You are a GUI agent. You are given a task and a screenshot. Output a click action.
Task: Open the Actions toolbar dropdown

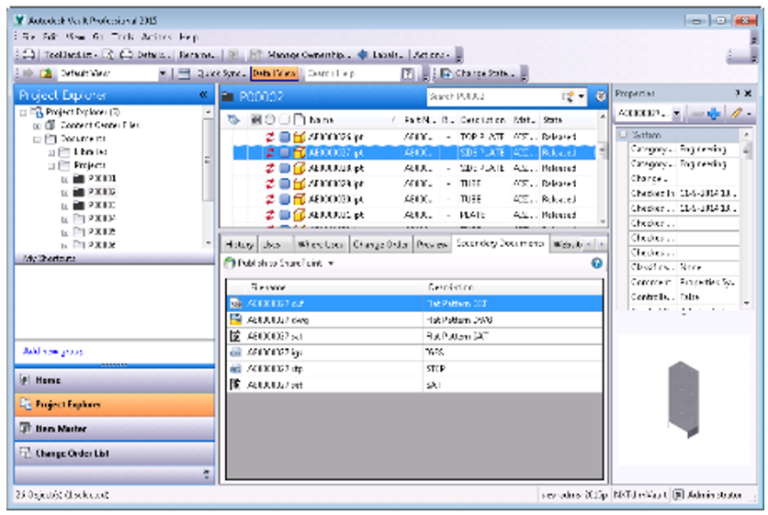[x=431, y=54]
